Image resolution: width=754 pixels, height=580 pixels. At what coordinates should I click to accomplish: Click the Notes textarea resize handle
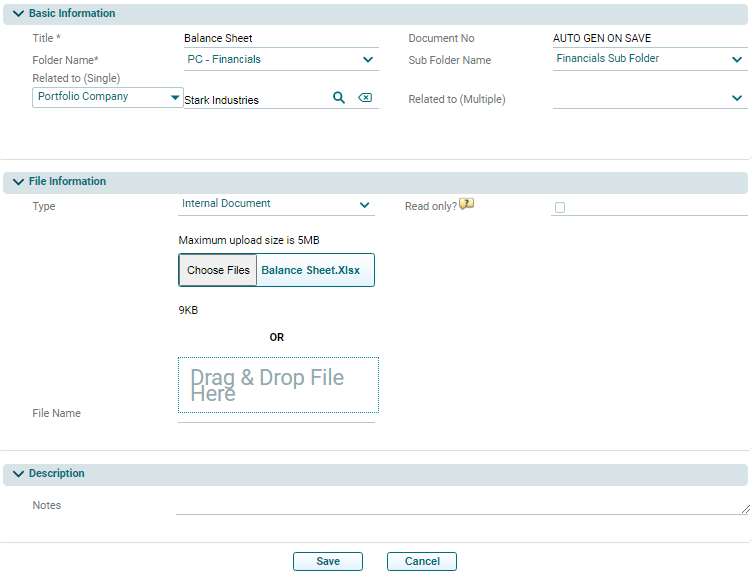[745, 509]
